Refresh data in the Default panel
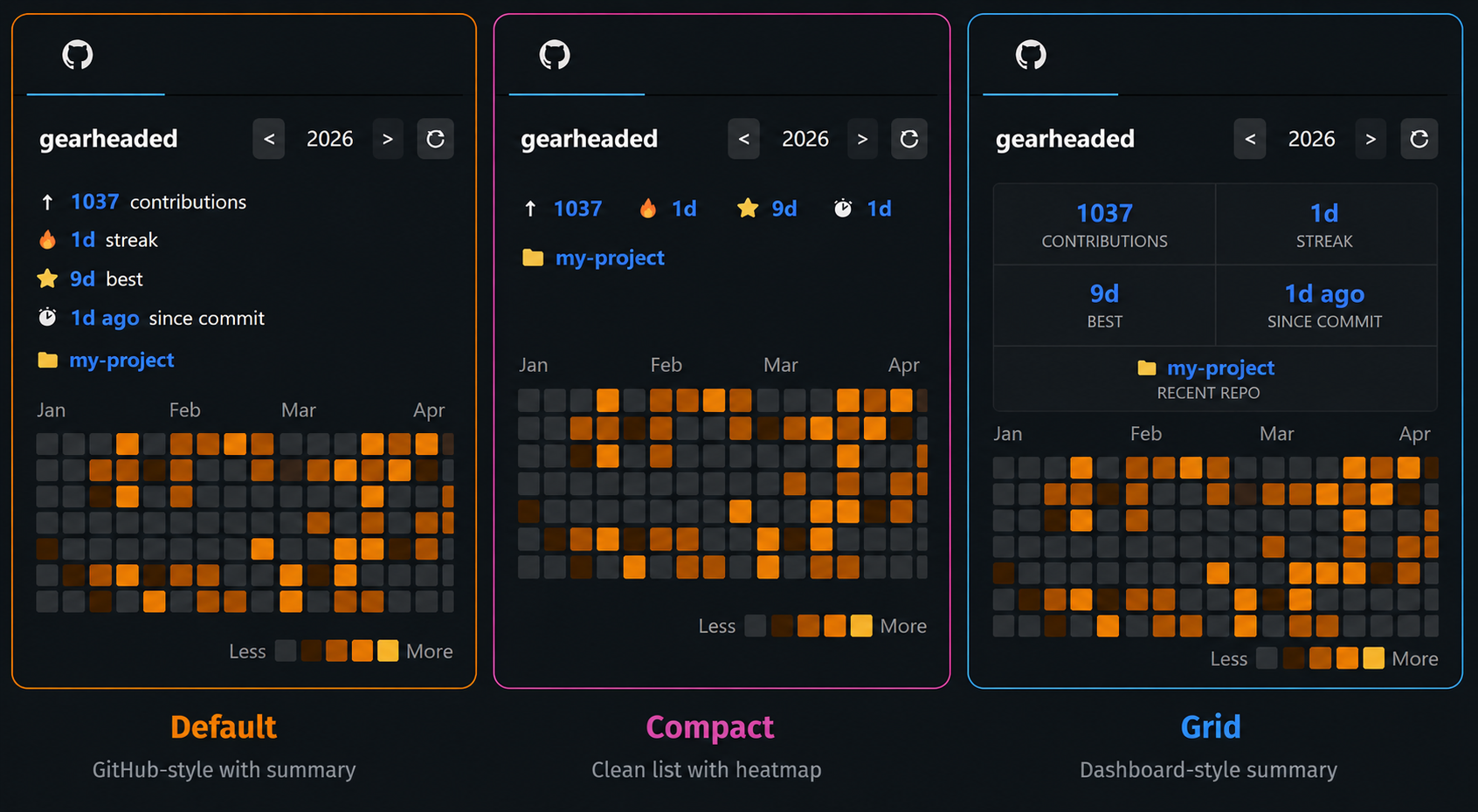 tap(435, 139)
